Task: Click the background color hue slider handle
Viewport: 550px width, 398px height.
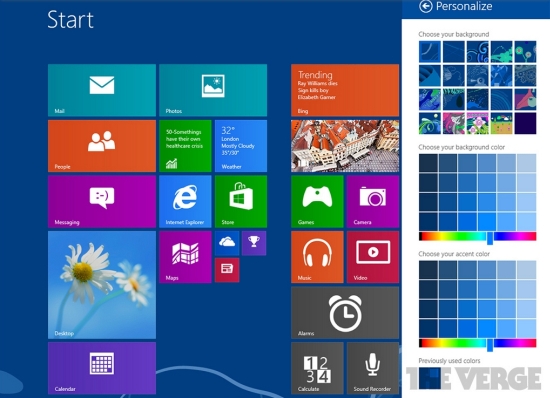Action: pos(490,238)
